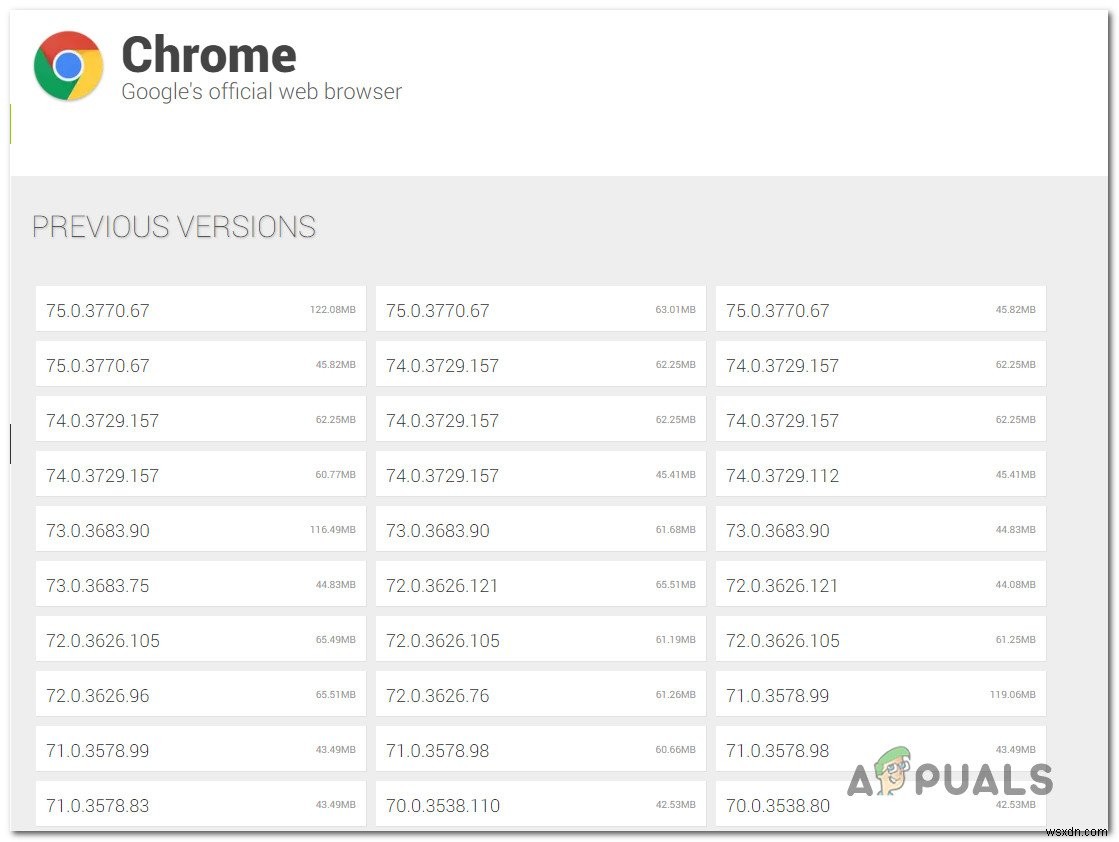The width and height of the screenshot is (1119, 842).
Task: Download Chrome 74.0.3729.112
Action: [x=880, y=474]
